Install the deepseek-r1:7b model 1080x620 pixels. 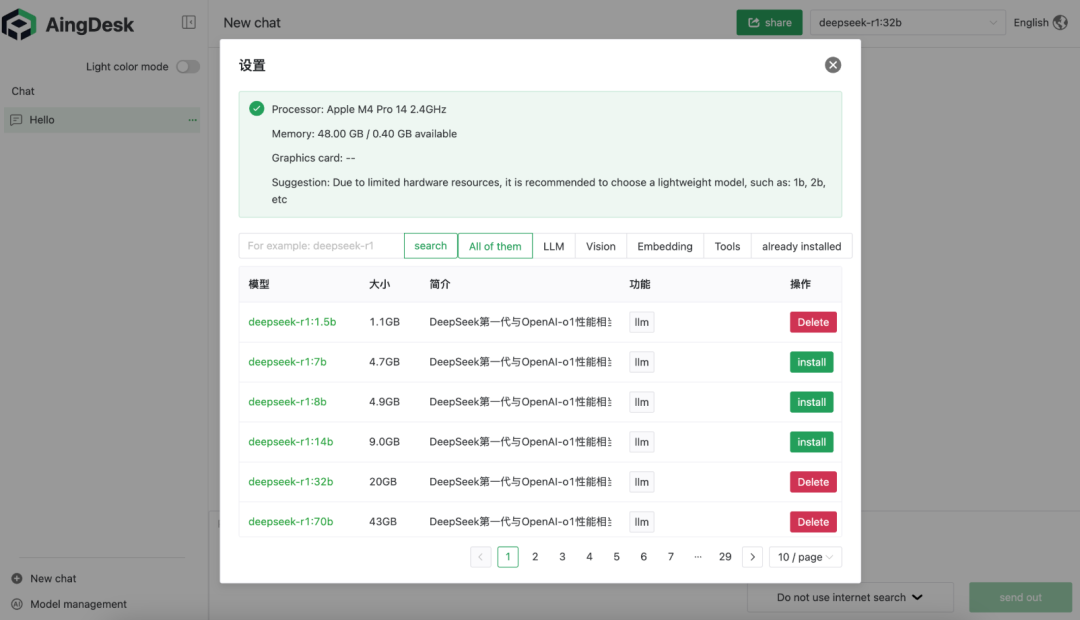(x=811, y=361)
